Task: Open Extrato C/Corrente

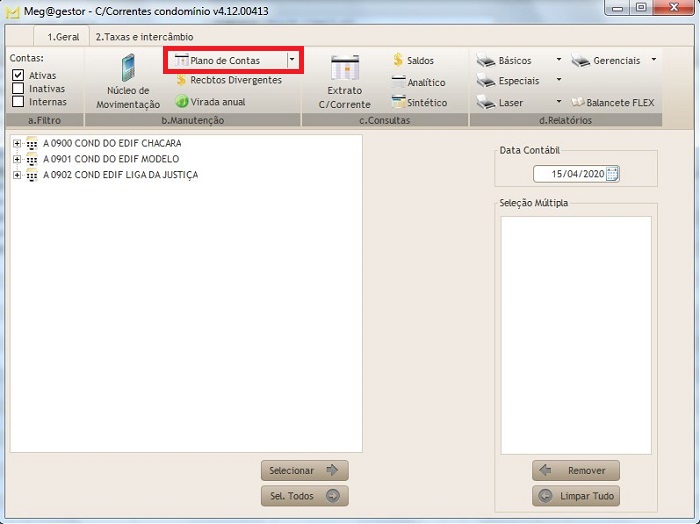Action: coord(344,80)
